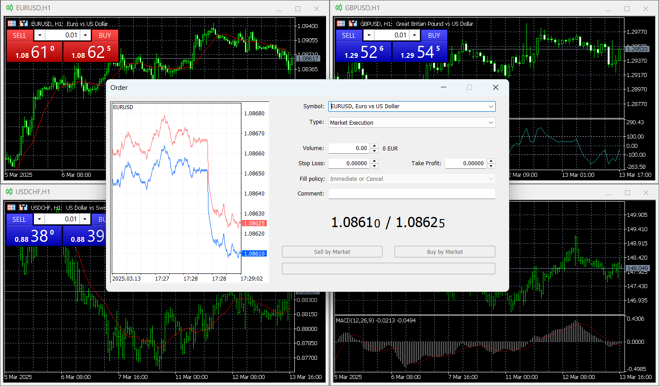Click the 0.01 volume field on USDCHF panel
The height and width of the screenshot is (387, 660).
coord(62,219)
